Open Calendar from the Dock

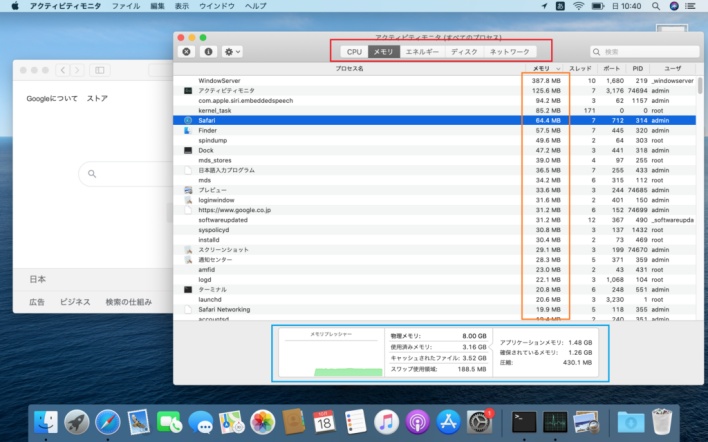click(324, 422)
